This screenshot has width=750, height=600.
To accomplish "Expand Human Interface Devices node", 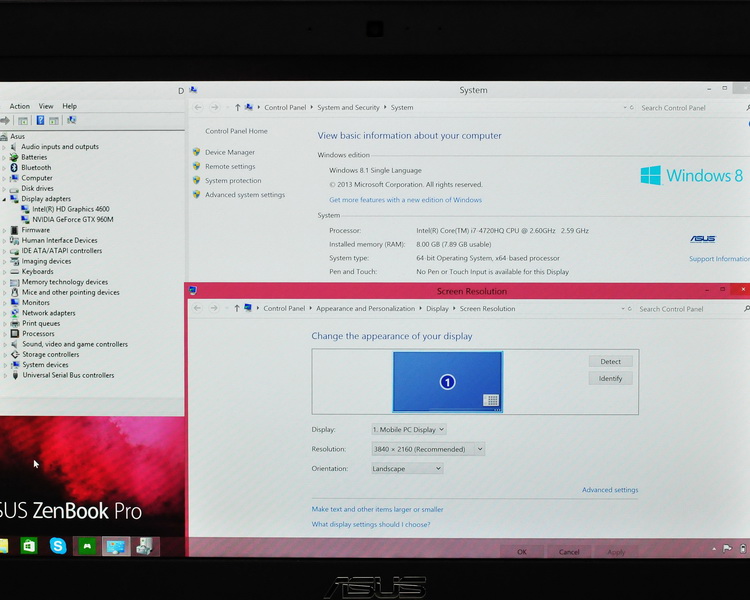I will [x=4, y=241].
